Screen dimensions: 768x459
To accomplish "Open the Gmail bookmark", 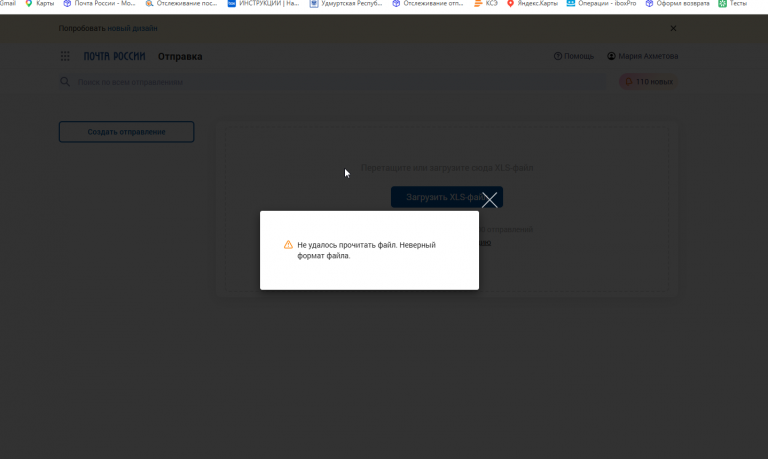I will pyautogui.click(x=7, y=3).
